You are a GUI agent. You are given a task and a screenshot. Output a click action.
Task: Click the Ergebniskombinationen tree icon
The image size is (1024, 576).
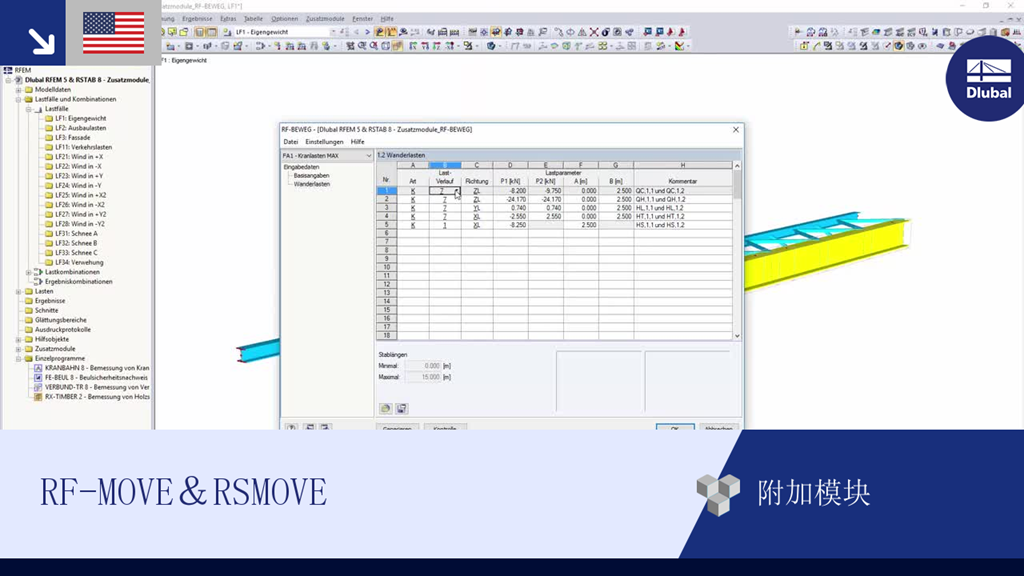click(39, 281)
